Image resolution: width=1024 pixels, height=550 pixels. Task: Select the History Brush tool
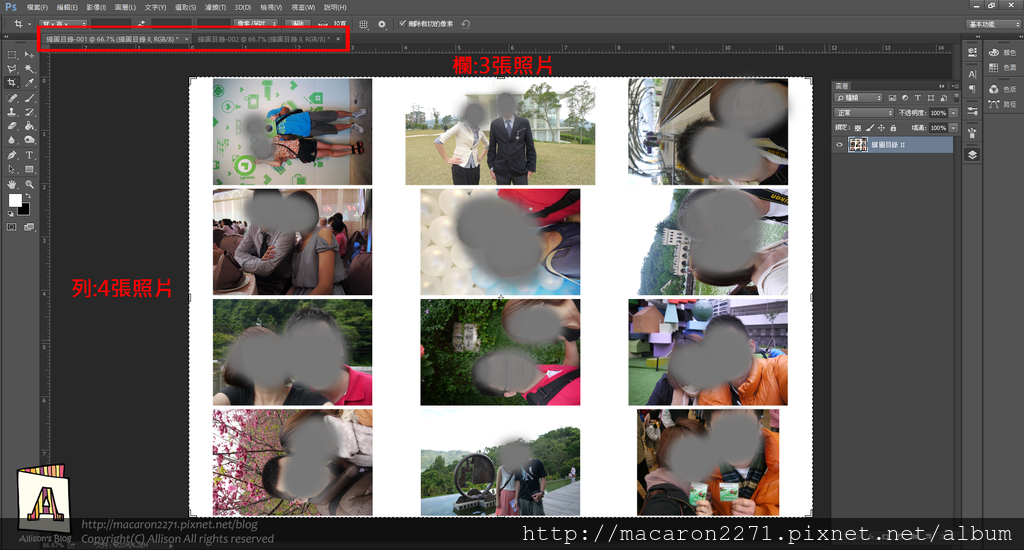(29, 112)
